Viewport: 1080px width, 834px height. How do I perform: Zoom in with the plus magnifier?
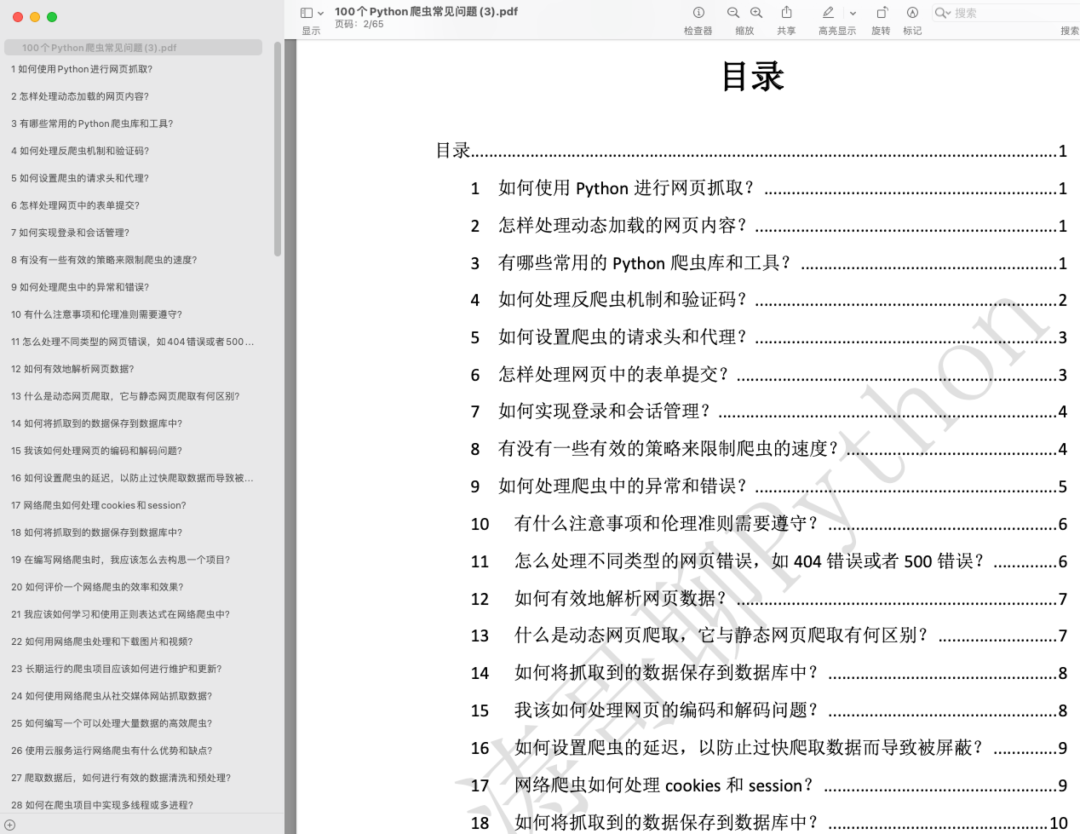(x=756, y=12)
